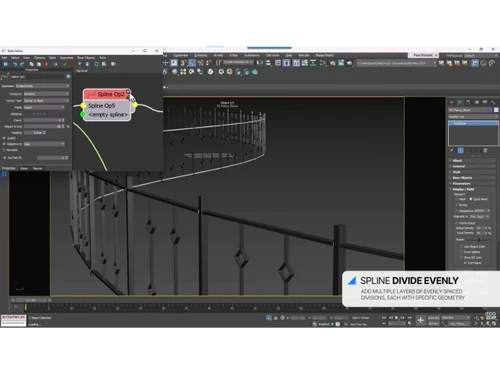Open the Substance menu in 3ds Max
The height and width of the screenshot is (375, 500).
coord(252,55)
